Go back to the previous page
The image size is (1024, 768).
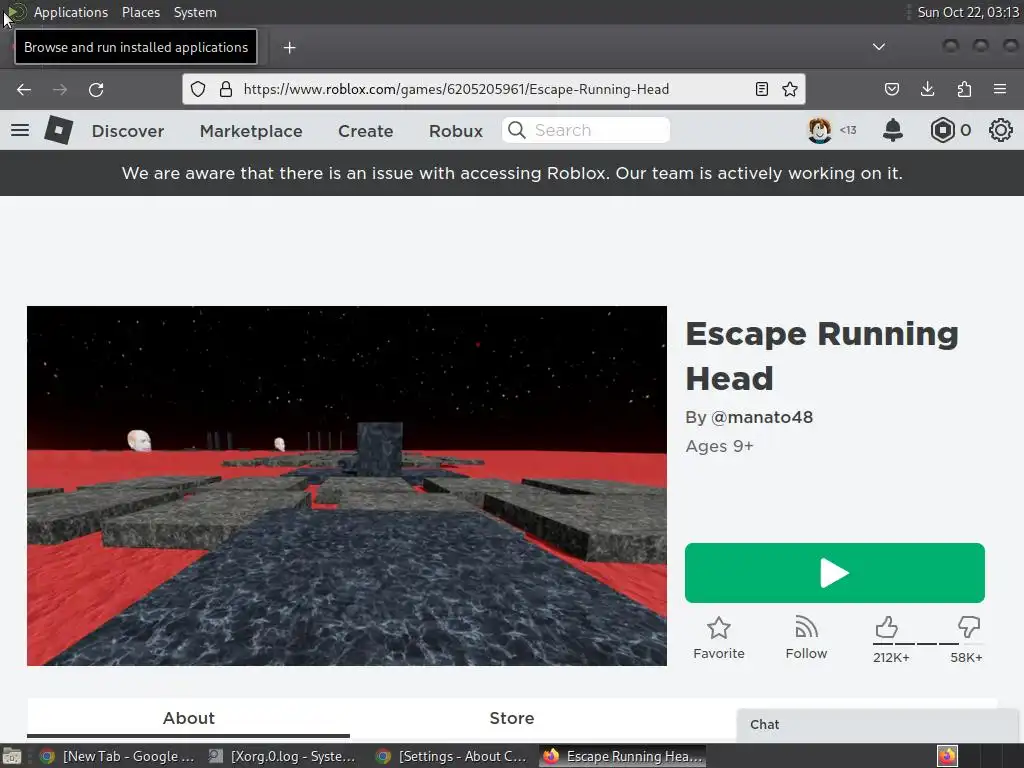click(24, 89)
